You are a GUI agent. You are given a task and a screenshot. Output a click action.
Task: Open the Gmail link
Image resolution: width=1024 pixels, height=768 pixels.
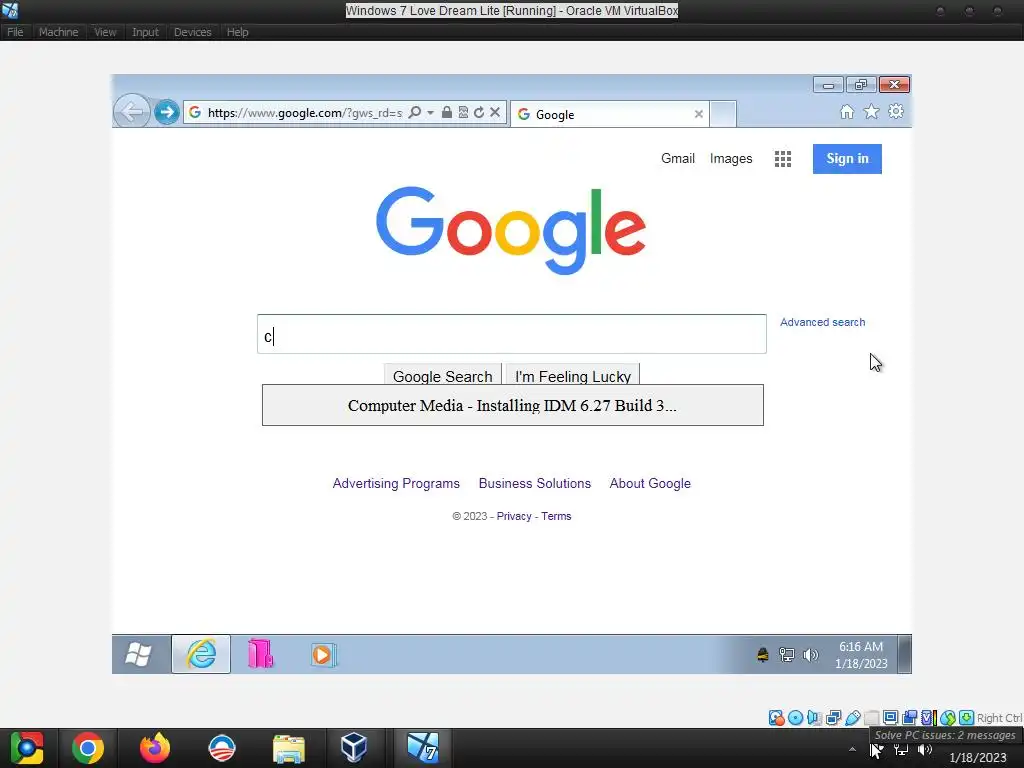coord(678,159)
